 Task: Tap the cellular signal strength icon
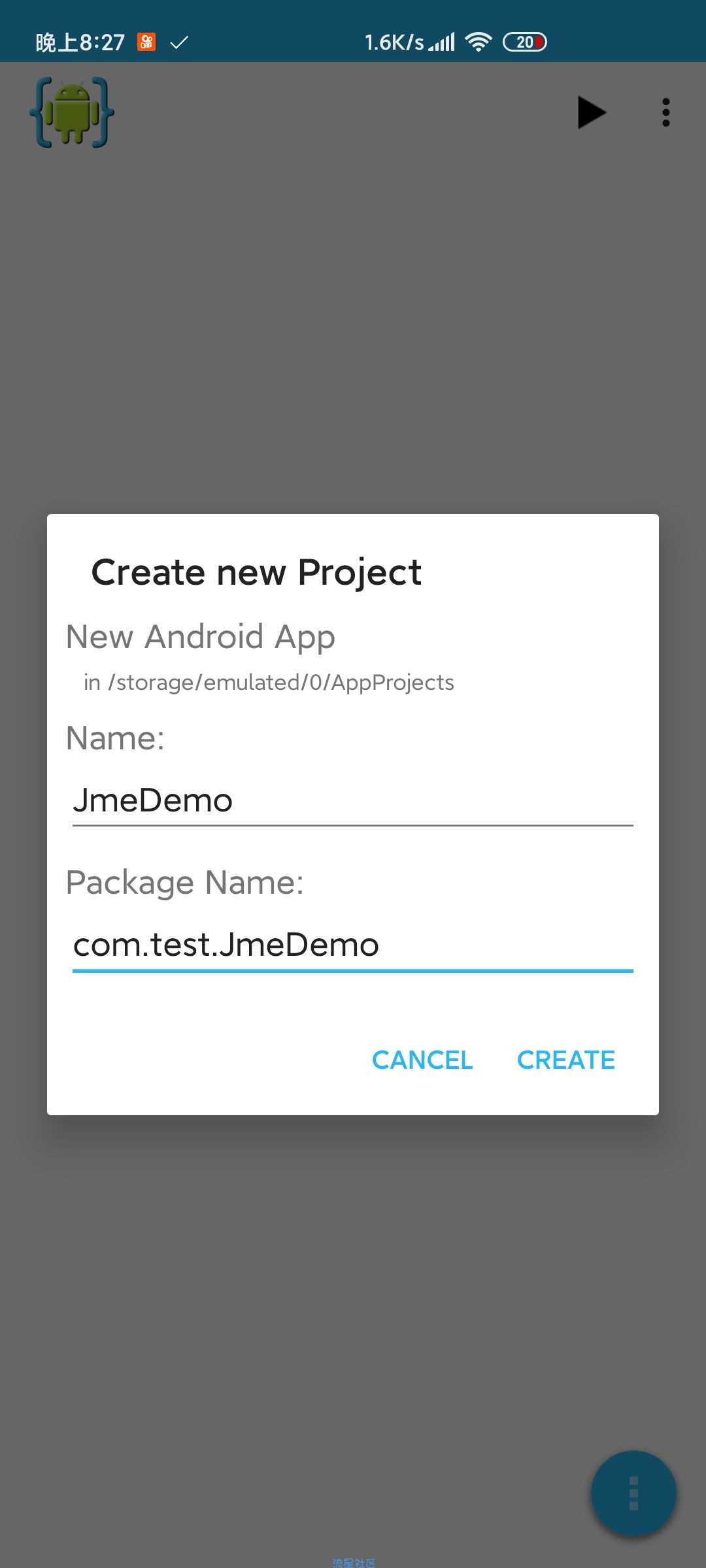click(443, 43)
